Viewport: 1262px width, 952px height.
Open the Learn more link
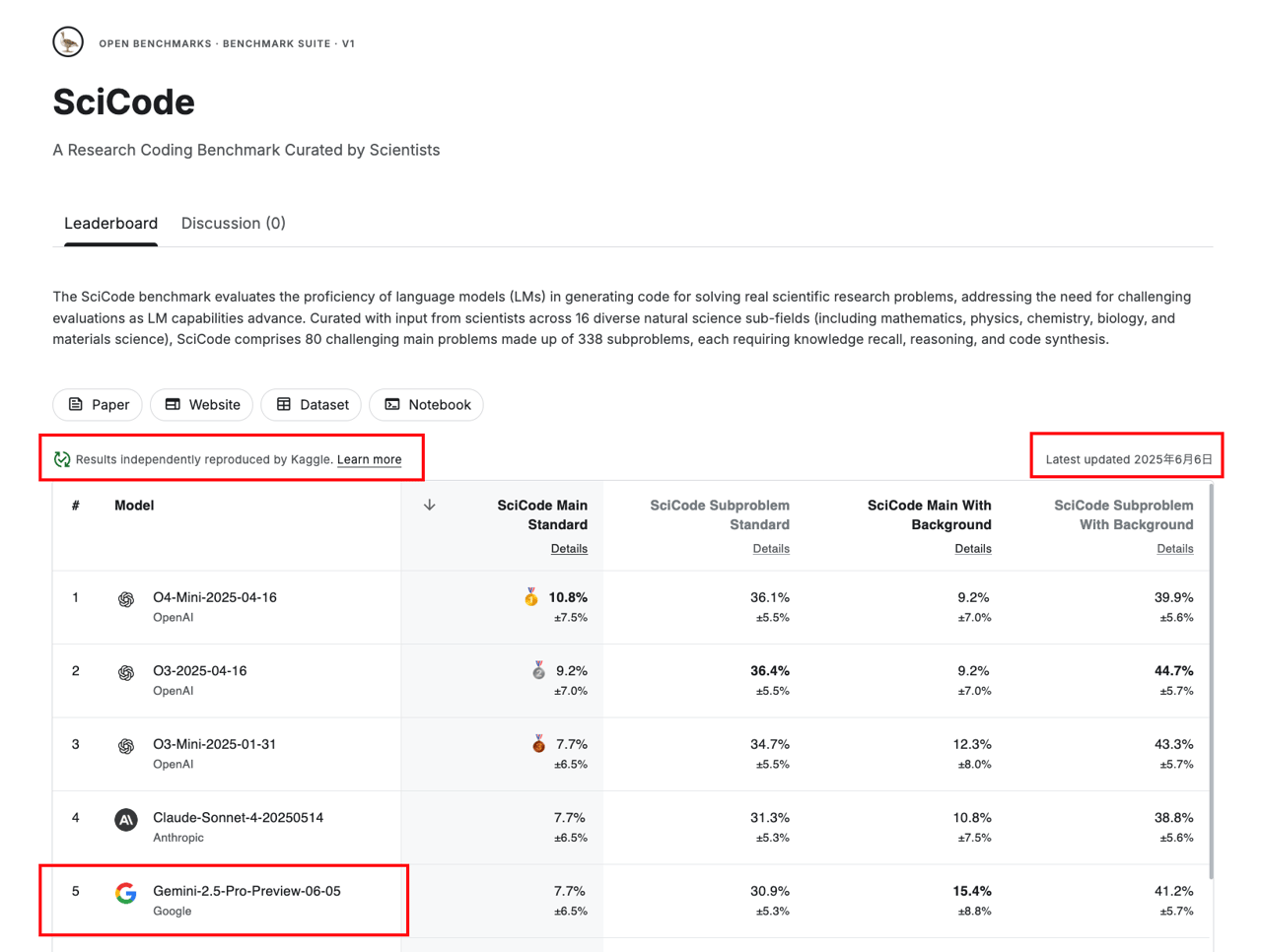coord(369,459)
